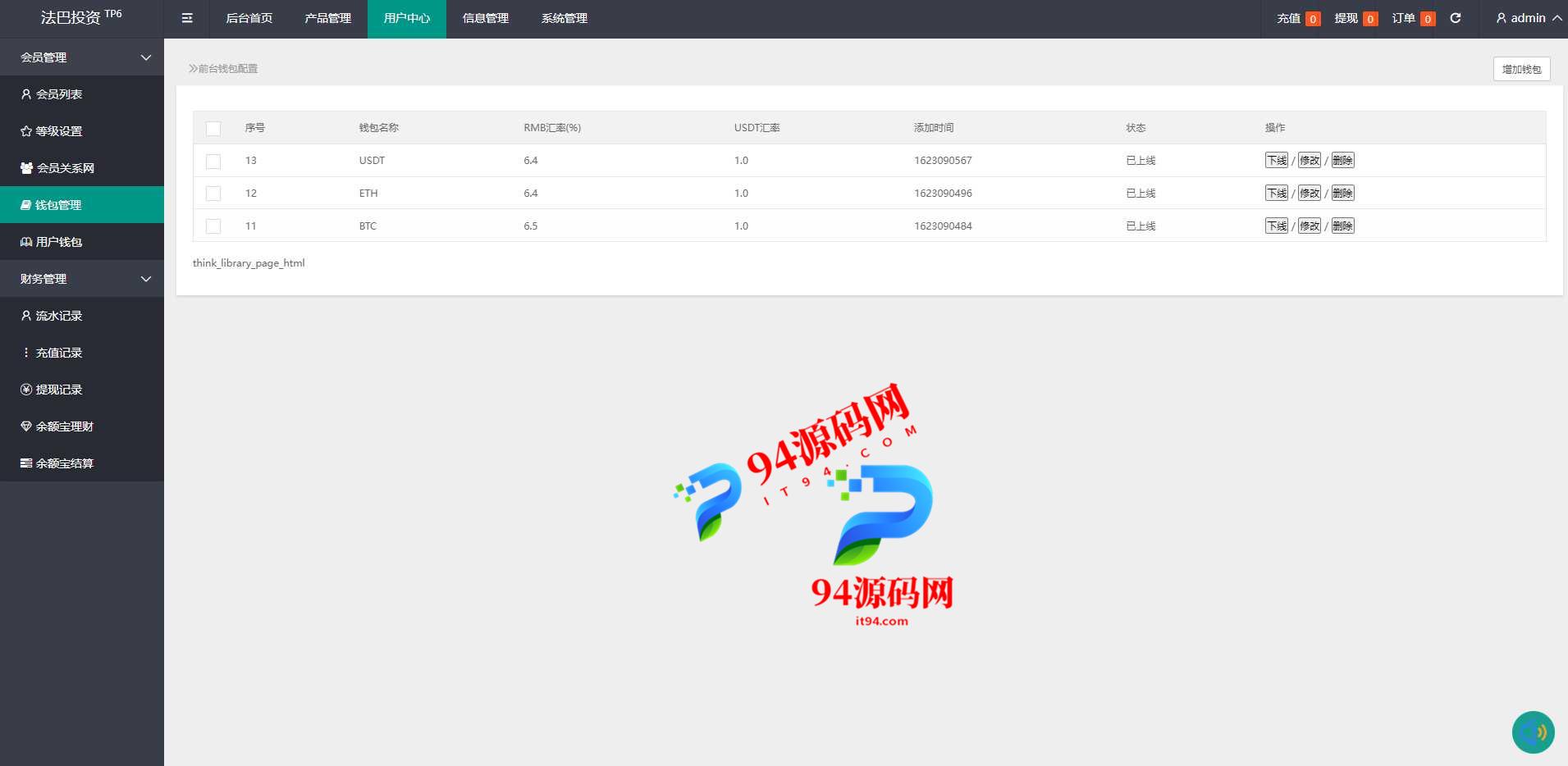Viewport: 1568px width, 766px height.
Task: Click the 提现 label in the top bar
Action: tap(1346, 18)
